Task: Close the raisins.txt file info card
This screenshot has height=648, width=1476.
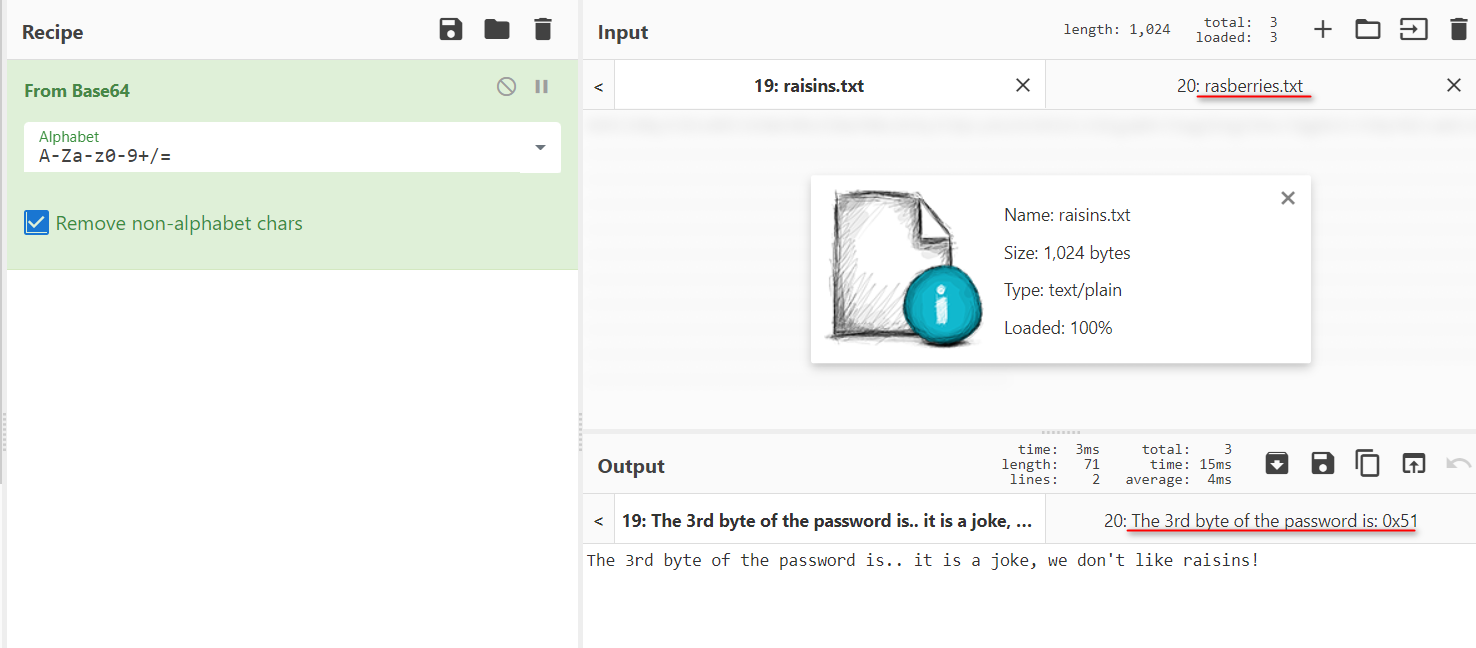Action: [1288, 198]
